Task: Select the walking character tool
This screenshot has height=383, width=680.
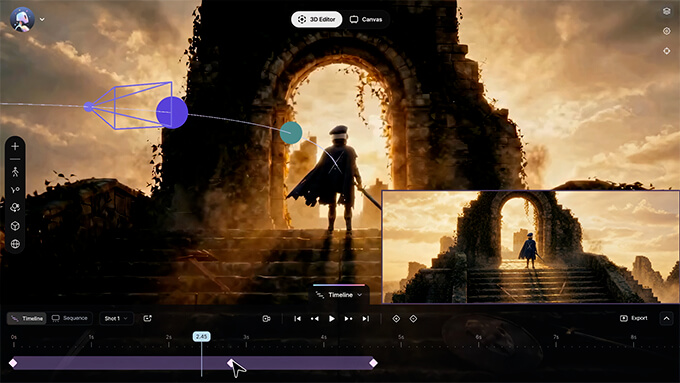Action: tap(15, 172)
